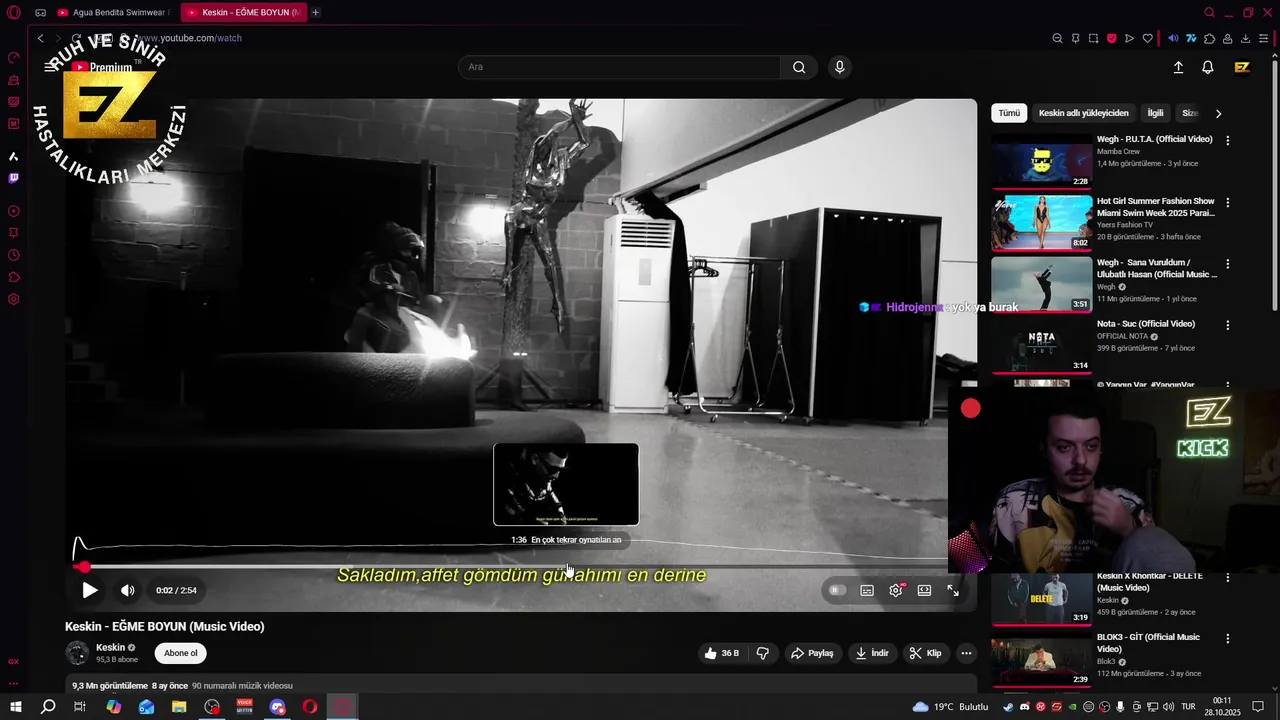Open options menu for Wegh - Sana Vuruldum
Viewport: 1280px width, 720px height.
click(1228, 264)
